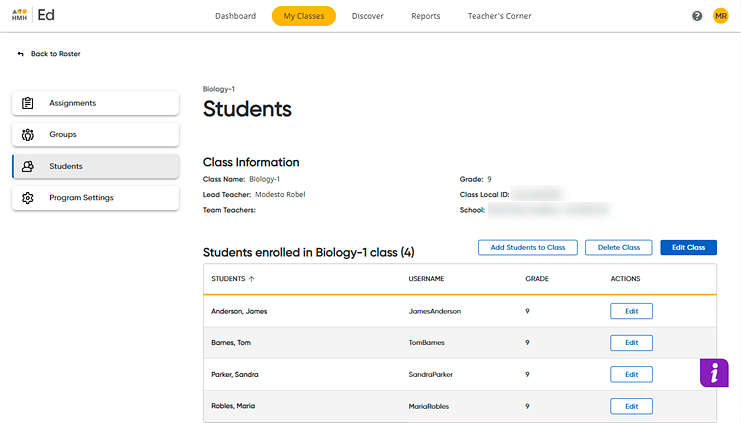This screenshot has height=423, width=741.
Task: Click the Edit Class button
Action: 689,247
